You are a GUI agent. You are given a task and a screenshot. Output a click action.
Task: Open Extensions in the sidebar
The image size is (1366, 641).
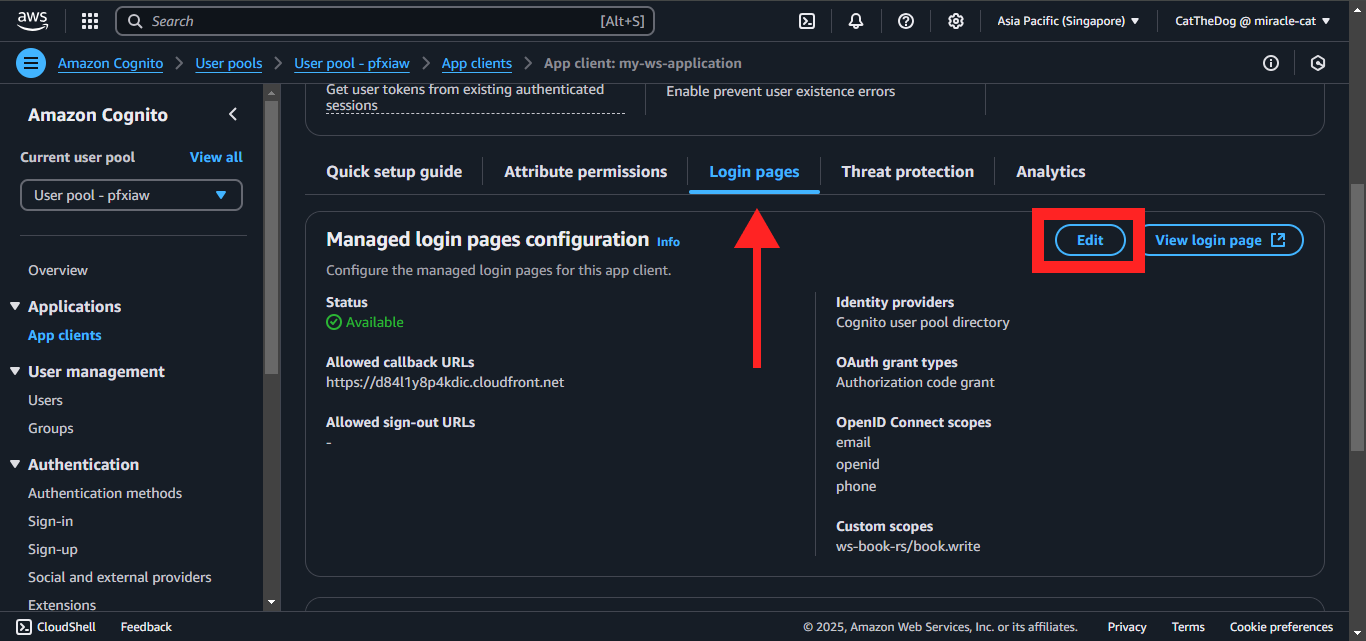tap(62, 605)
